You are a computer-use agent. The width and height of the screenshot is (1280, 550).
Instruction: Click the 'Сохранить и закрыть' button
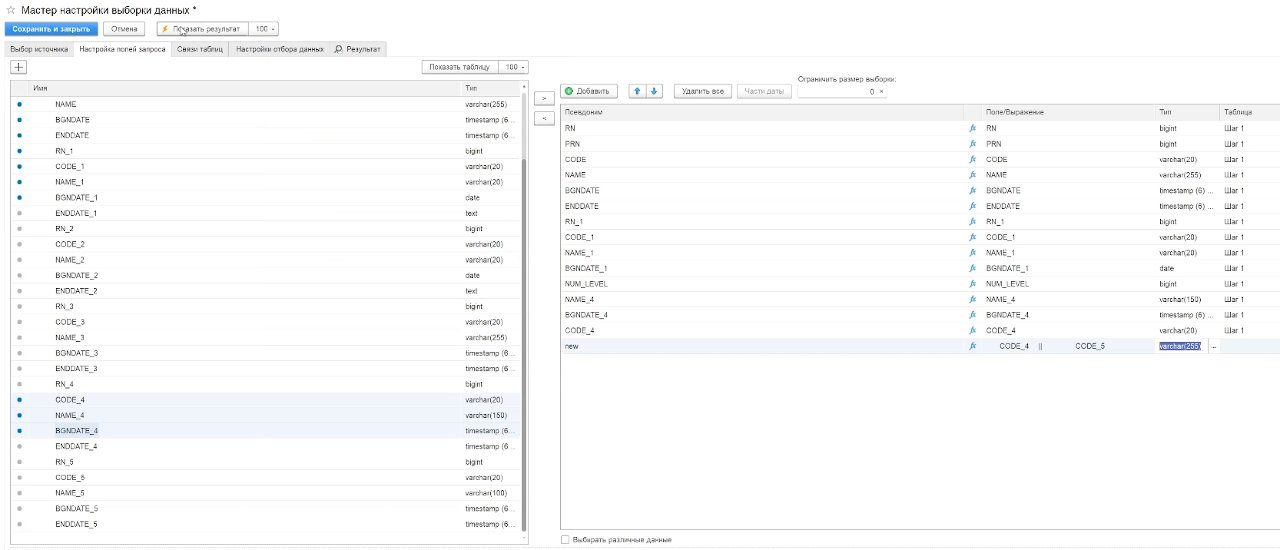[51, 29]
